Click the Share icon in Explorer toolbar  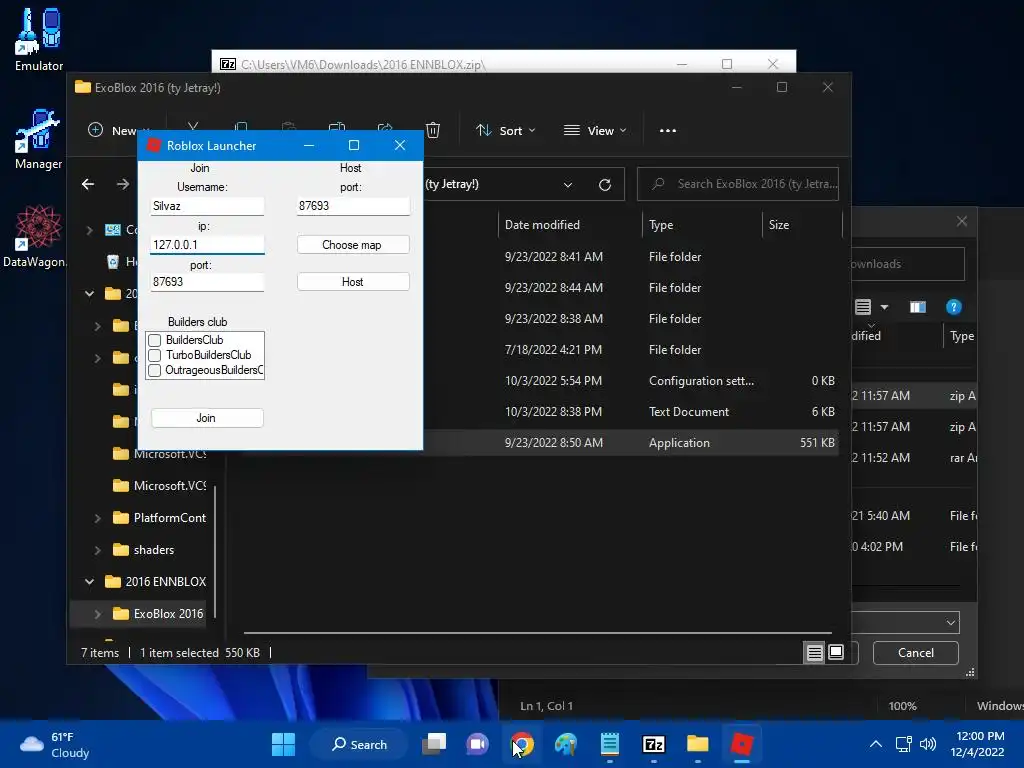click(x=385, y=129)
